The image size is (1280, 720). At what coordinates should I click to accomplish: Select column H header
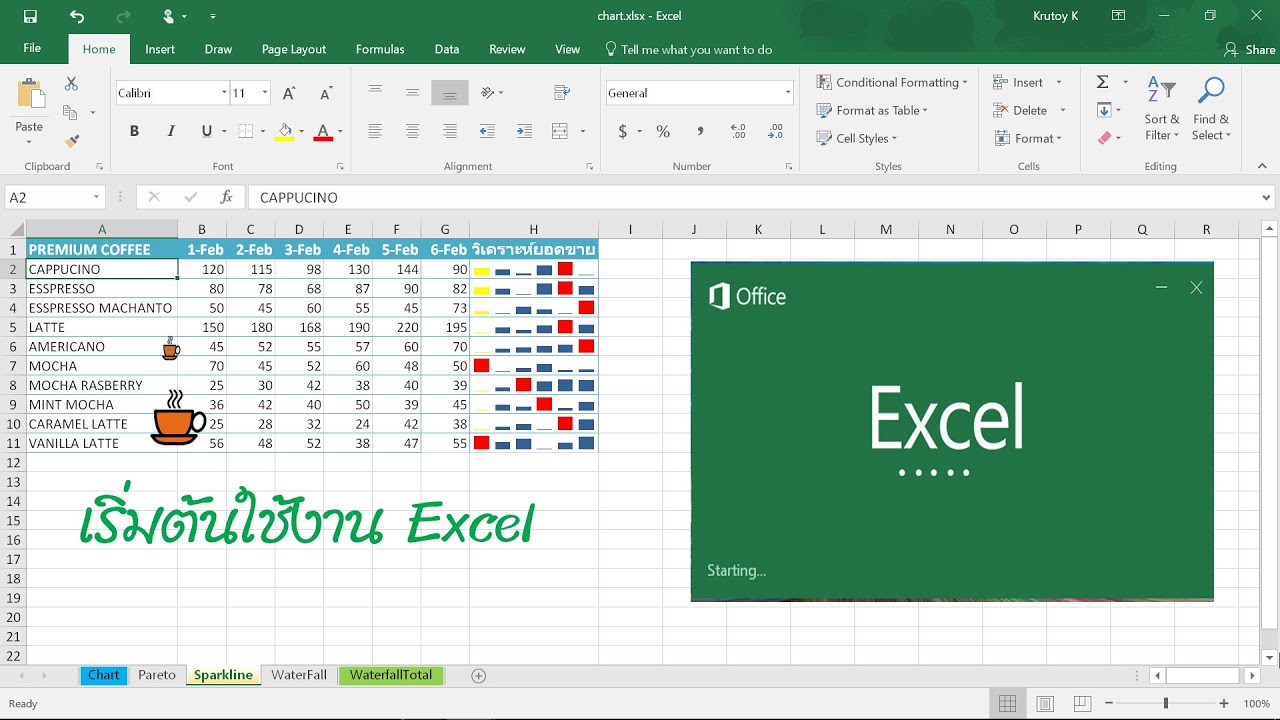pos(534,230)
